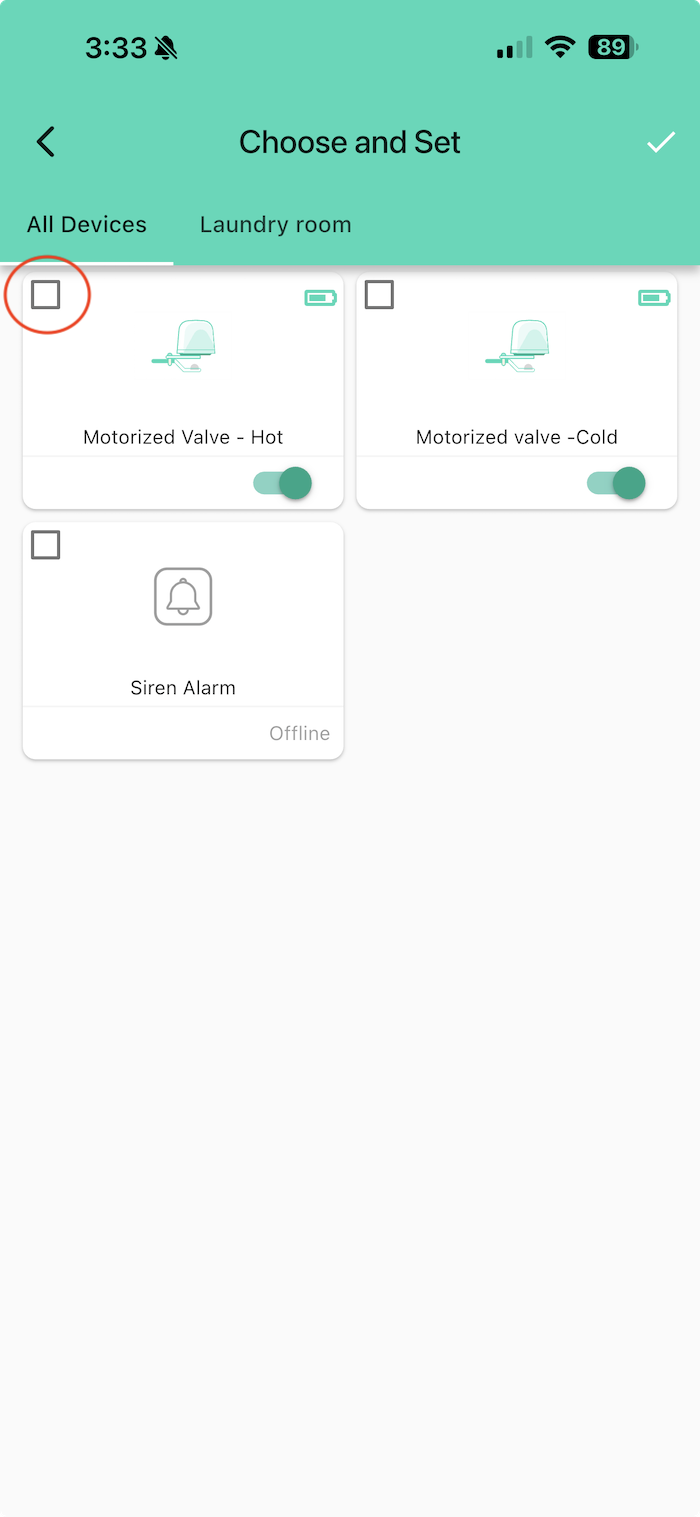Viewport: 700px width, 1517px height.
Task: Check the Motorized Valve - Hot checkbox
Action: click(46, 295)
